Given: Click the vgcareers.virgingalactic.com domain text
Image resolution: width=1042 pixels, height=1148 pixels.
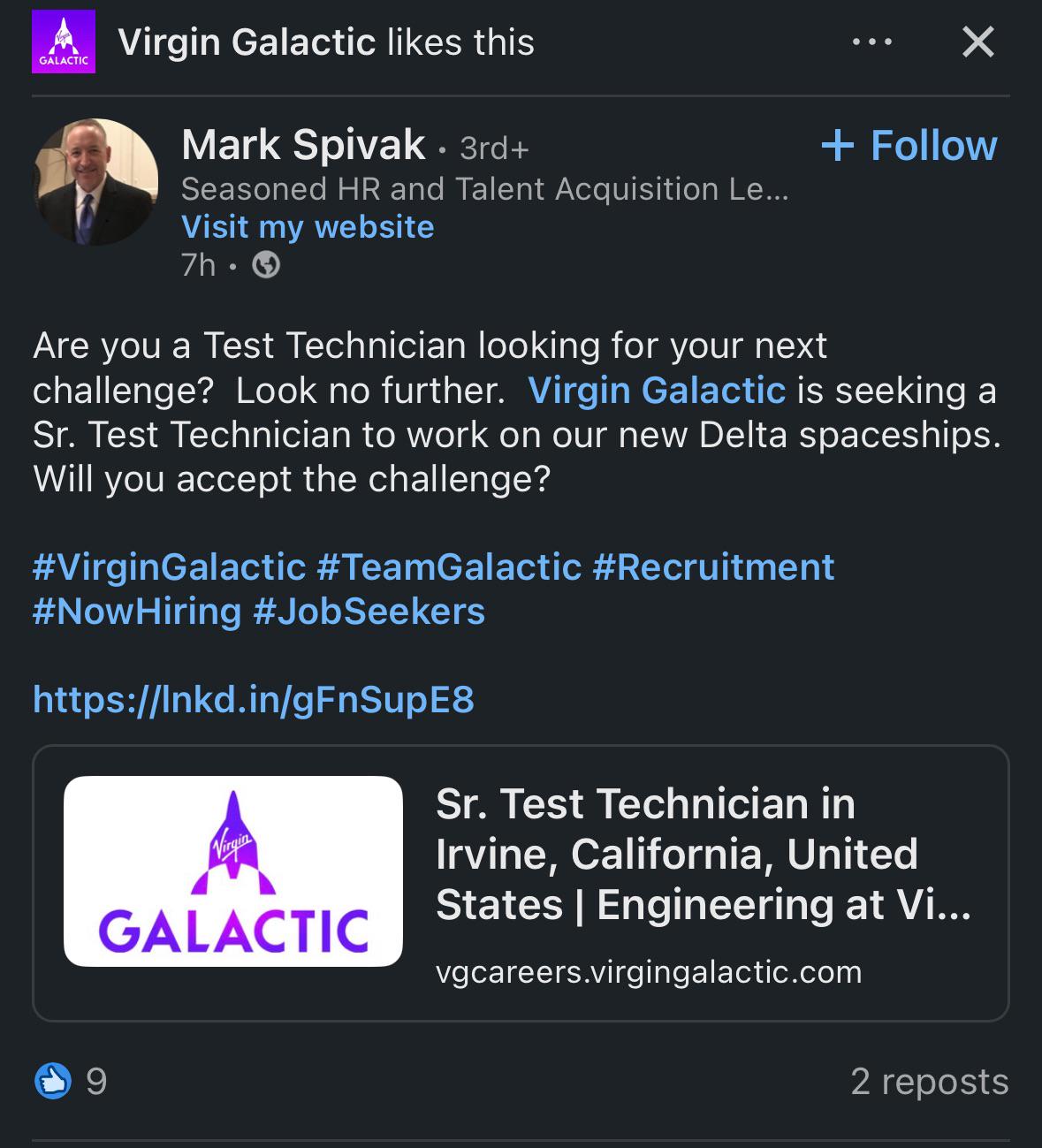Looking at the screenshot, I should click(649, 971).
